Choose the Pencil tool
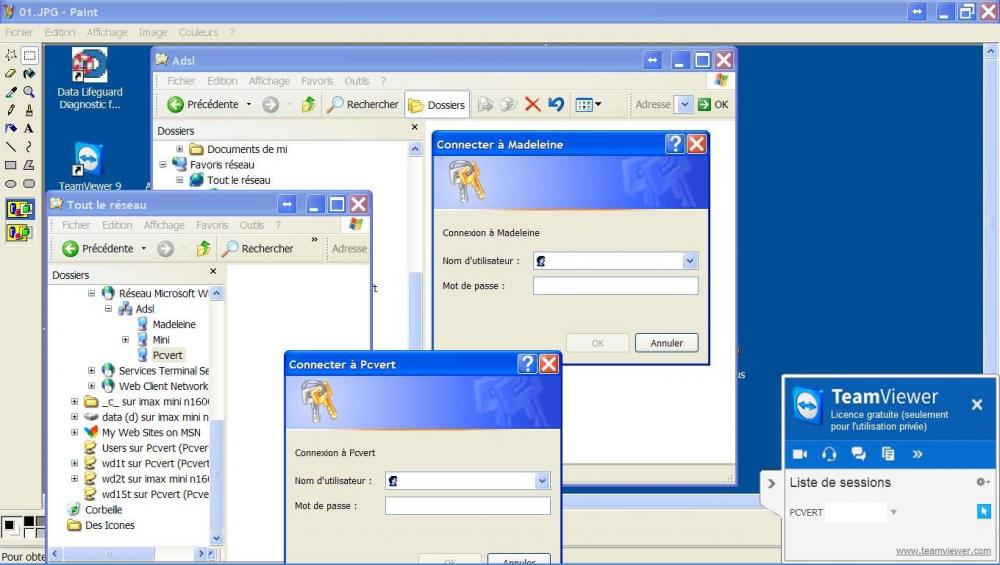The width and height of the screenshot is (1000, 565). [x=11, y=110]
